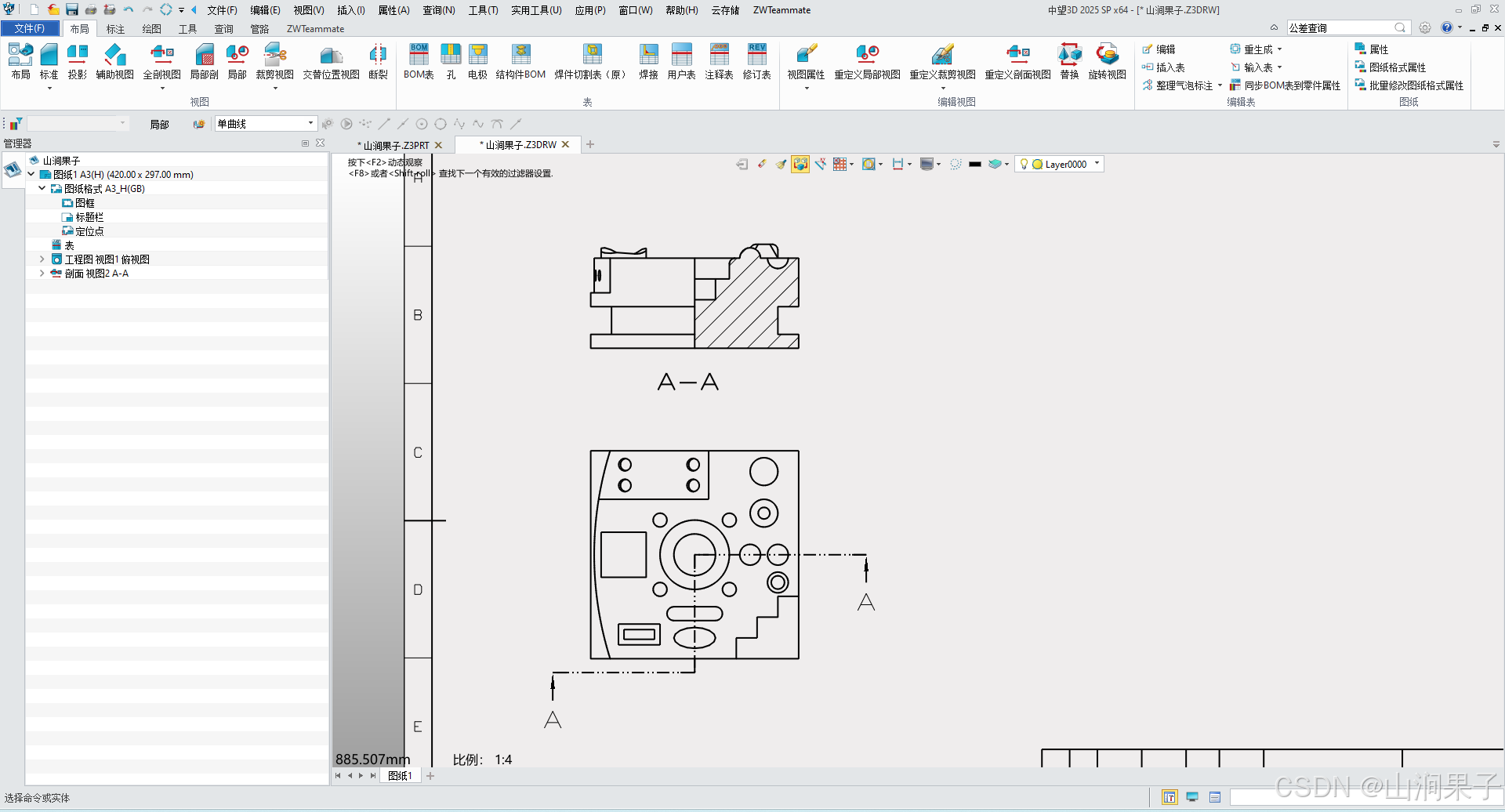
Task: Click the 整理气泡标注 button
Action: [x=1177, y=85]
